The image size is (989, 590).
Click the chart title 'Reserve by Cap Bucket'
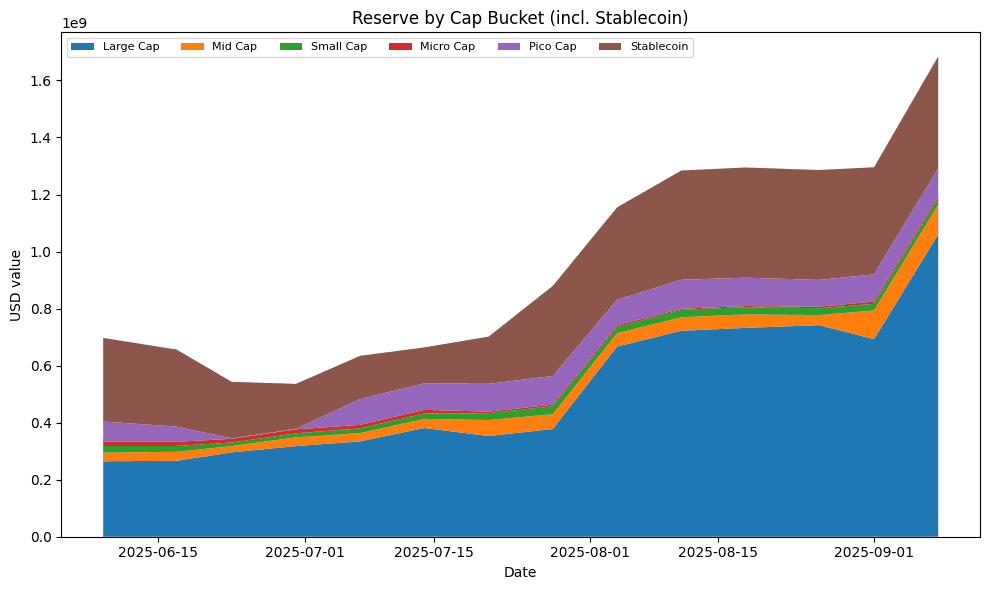519,18
